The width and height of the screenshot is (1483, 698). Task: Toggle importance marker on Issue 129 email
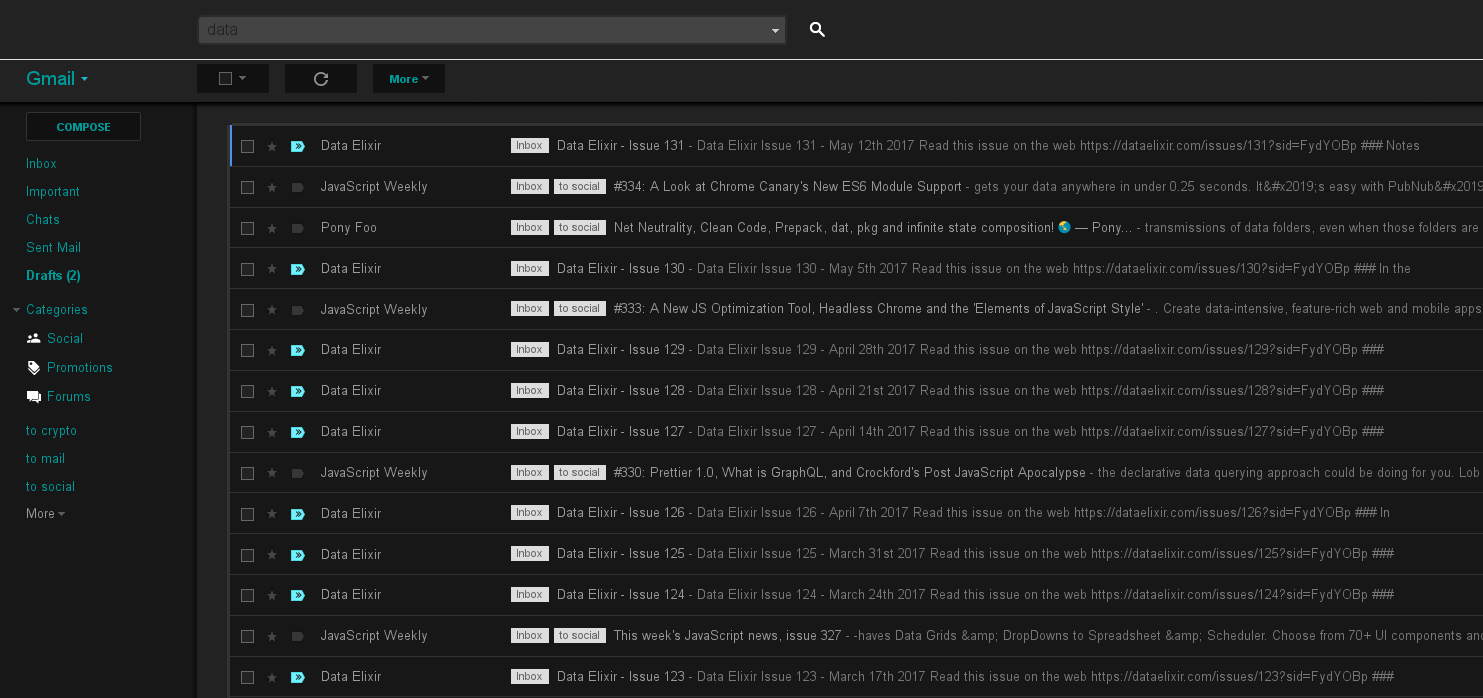point(297,350)
